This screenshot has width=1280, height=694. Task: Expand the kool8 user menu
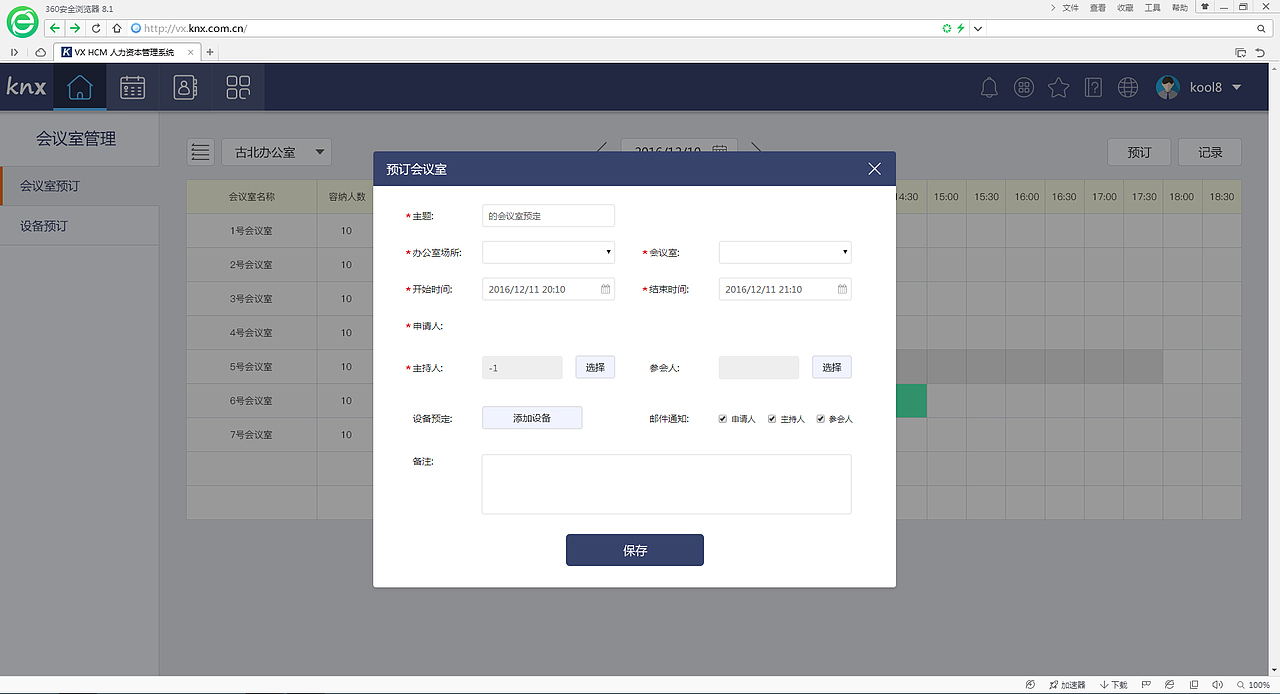click(x=1236, y=88)
